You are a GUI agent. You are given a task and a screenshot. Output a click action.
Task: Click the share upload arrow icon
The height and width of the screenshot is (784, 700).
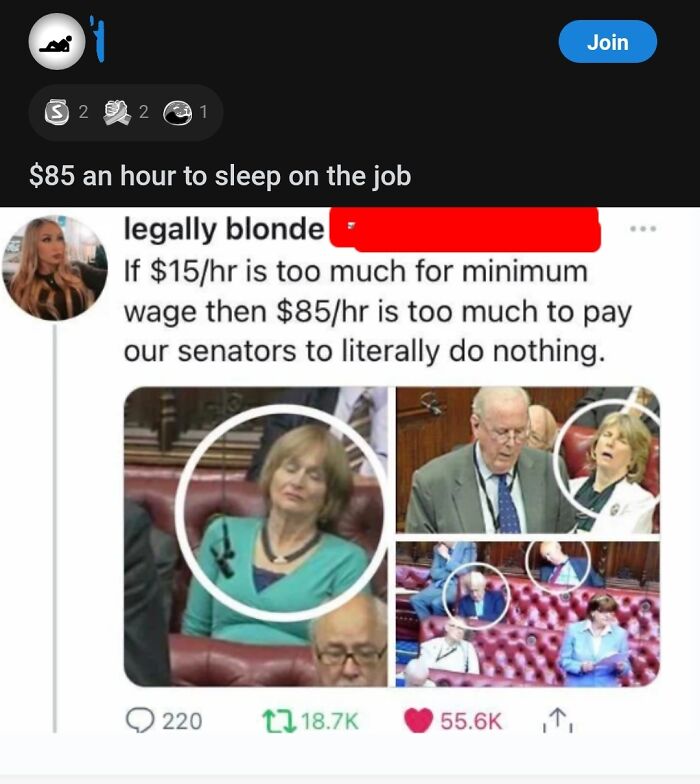click(558, 721)
